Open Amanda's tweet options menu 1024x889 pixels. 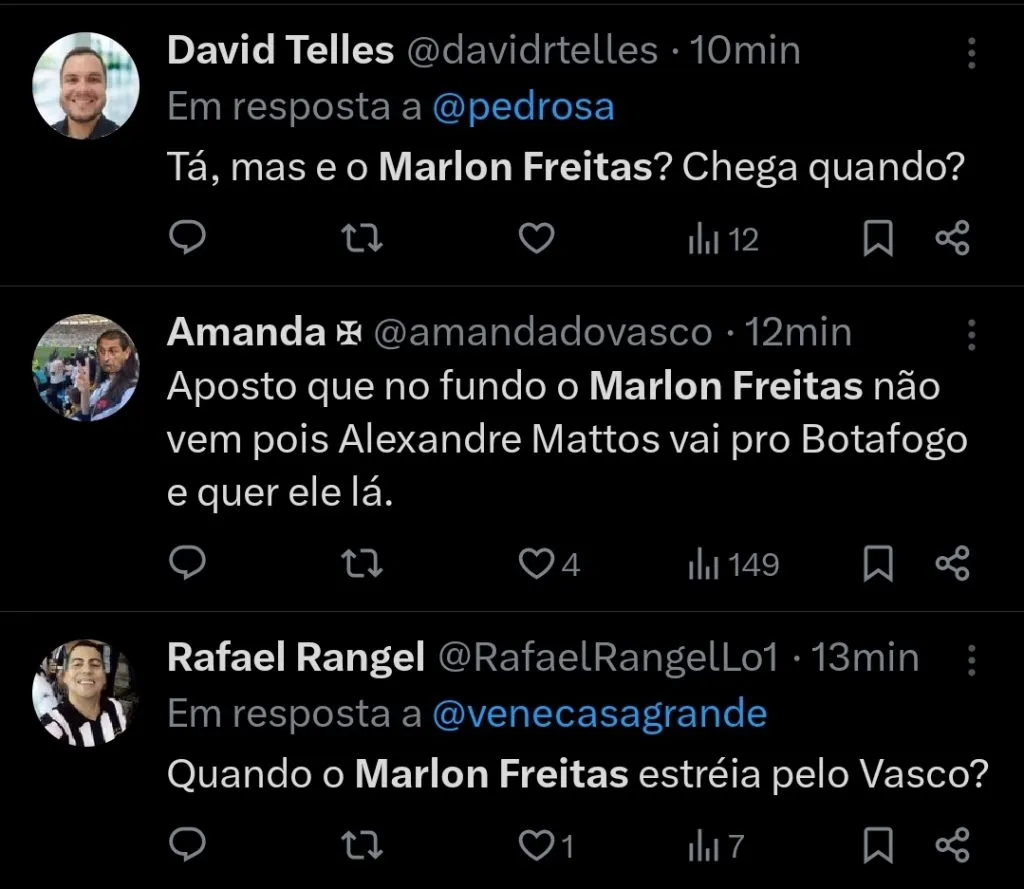[971, 332]
